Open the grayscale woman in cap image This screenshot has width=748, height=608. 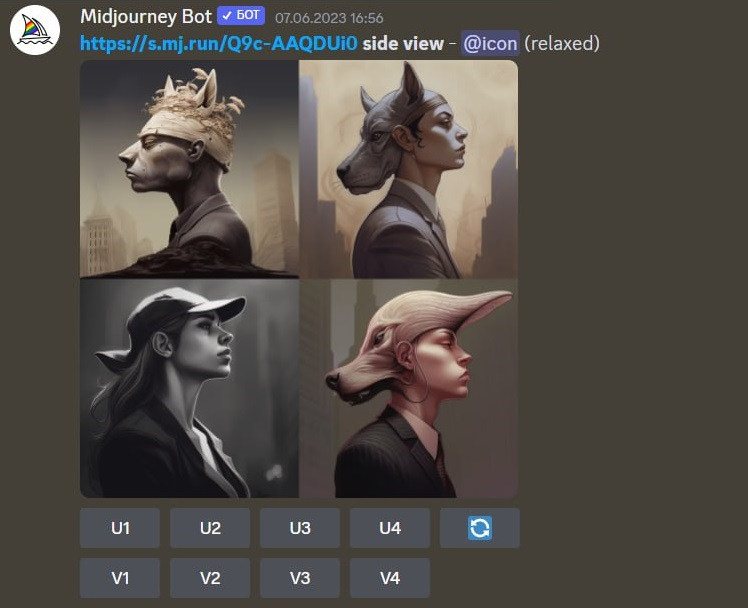(189, 389)
